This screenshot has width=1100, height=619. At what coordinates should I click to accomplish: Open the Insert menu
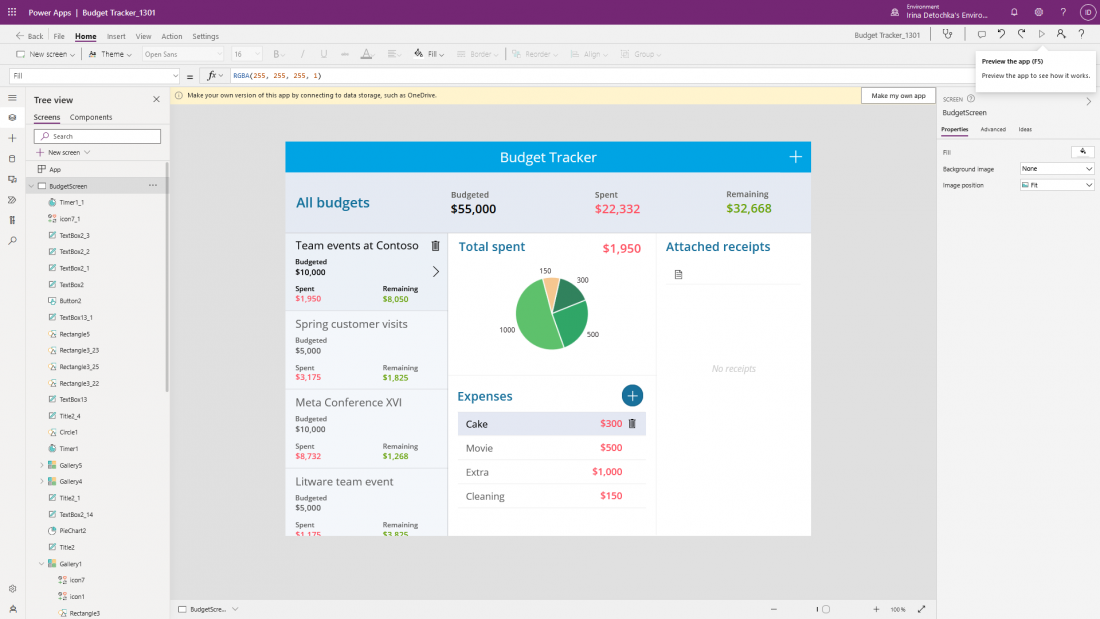click(x=116, y=36)
